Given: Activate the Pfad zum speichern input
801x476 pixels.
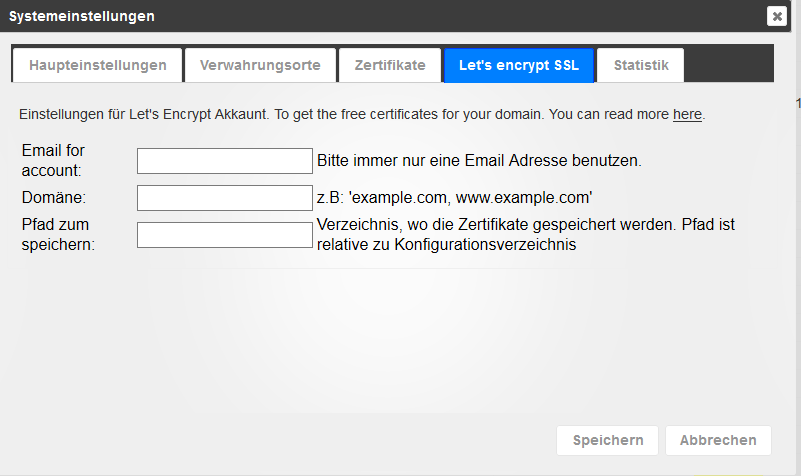Looking at the screenshot, I should pyautogui.click(x=225, y=235).
